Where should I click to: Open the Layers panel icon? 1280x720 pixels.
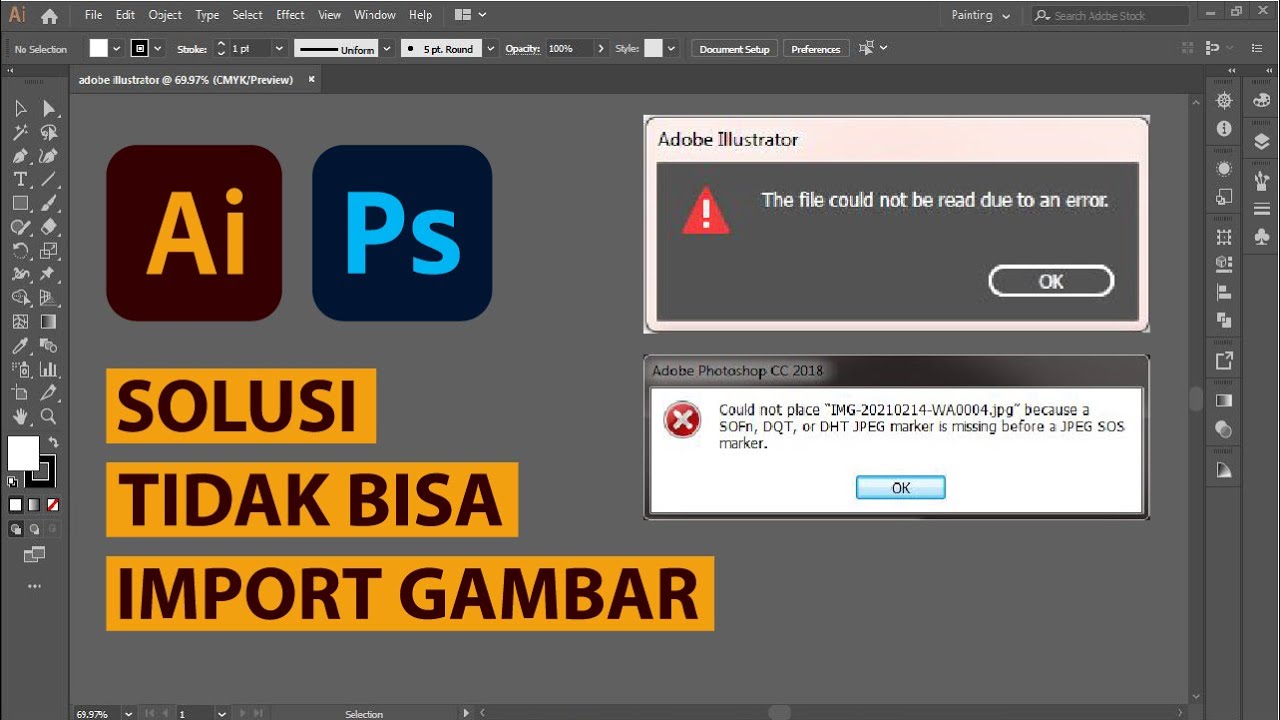tap(1261, 142)
